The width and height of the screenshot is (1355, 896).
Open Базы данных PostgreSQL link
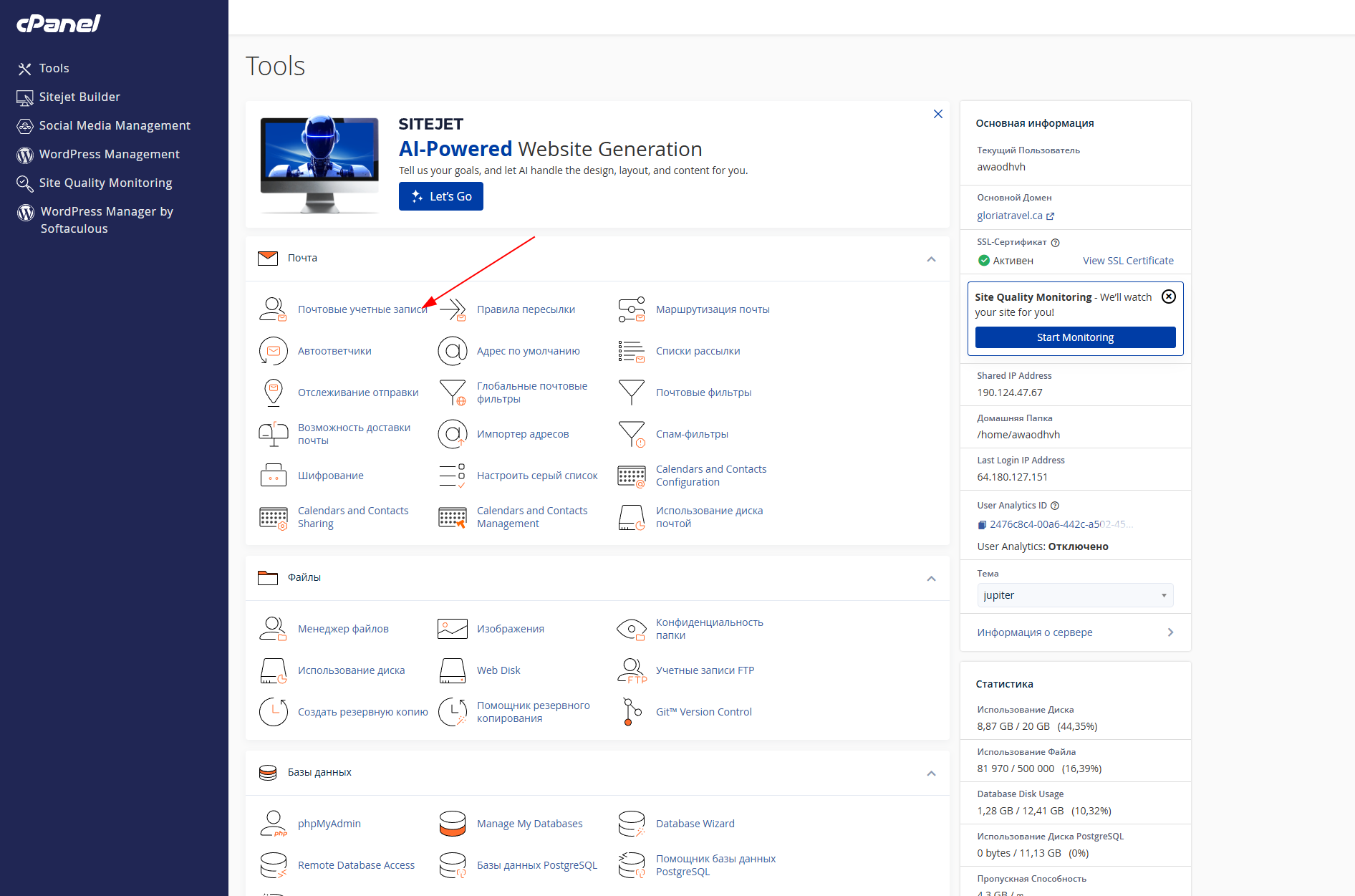coord(537,865)
